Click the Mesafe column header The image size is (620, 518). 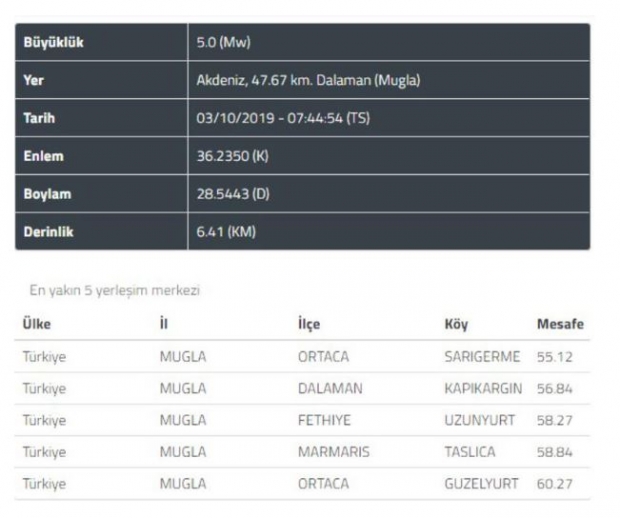560,324
